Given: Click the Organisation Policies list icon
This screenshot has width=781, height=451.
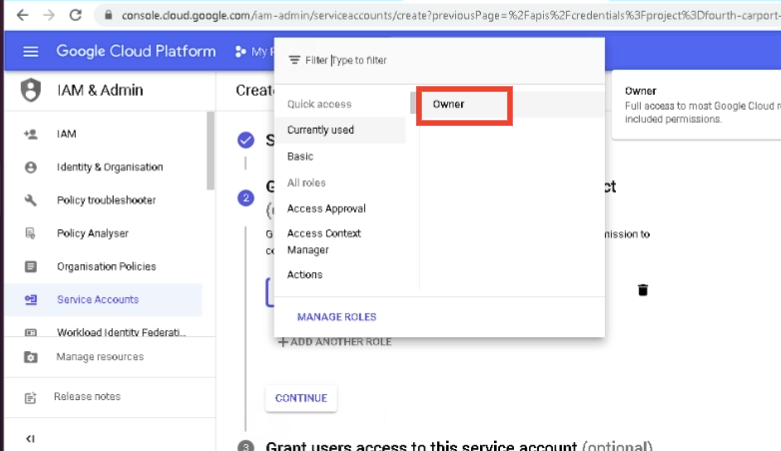Looking at the screenshot, I should [30, 267].
